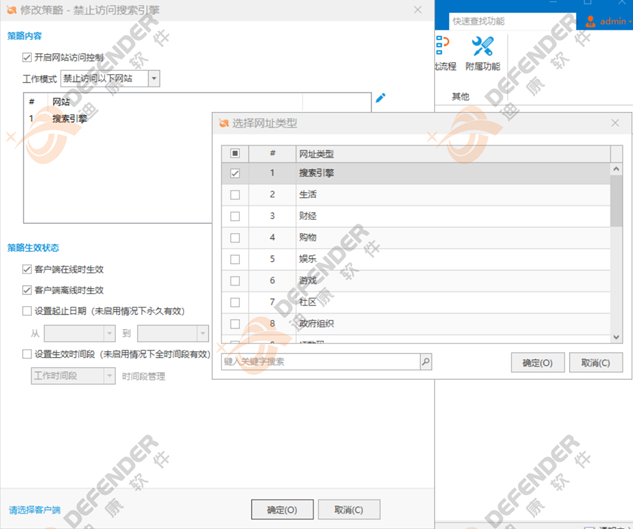Check the 生活 row checkbox
The height and width of the screenshot is (529, 633).
(x=235, y=195)
